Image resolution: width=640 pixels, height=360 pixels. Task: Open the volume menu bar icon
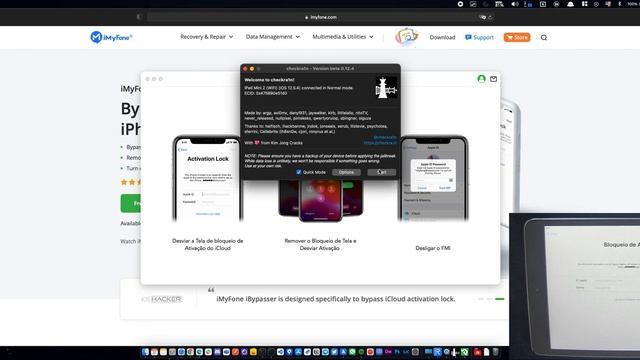coord(515,4)
